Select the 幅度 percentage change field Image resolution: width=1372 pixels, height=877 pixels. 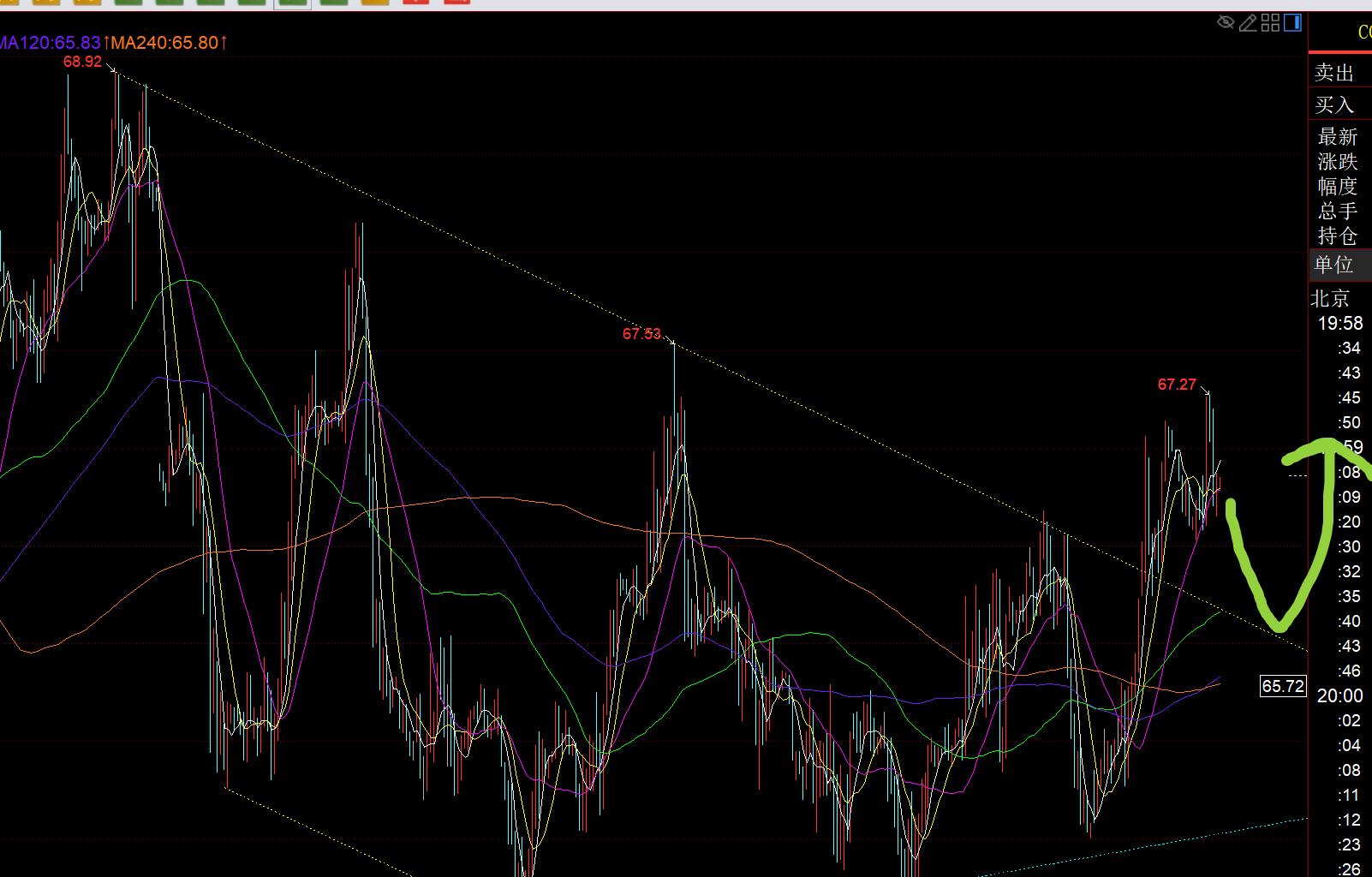click(1337, 187)
